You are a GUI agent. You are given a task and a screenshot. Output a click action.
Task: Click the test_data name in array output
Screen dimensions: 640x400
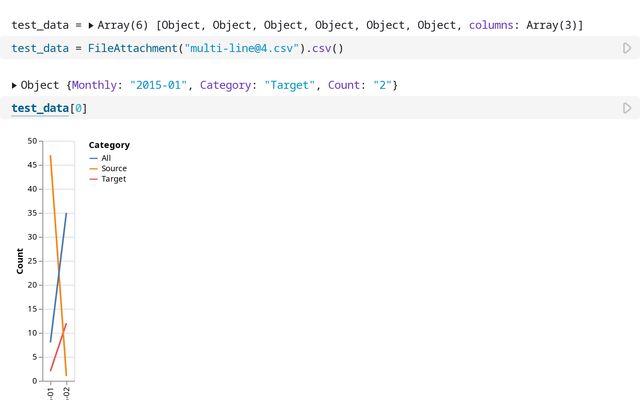pos(40,24)
